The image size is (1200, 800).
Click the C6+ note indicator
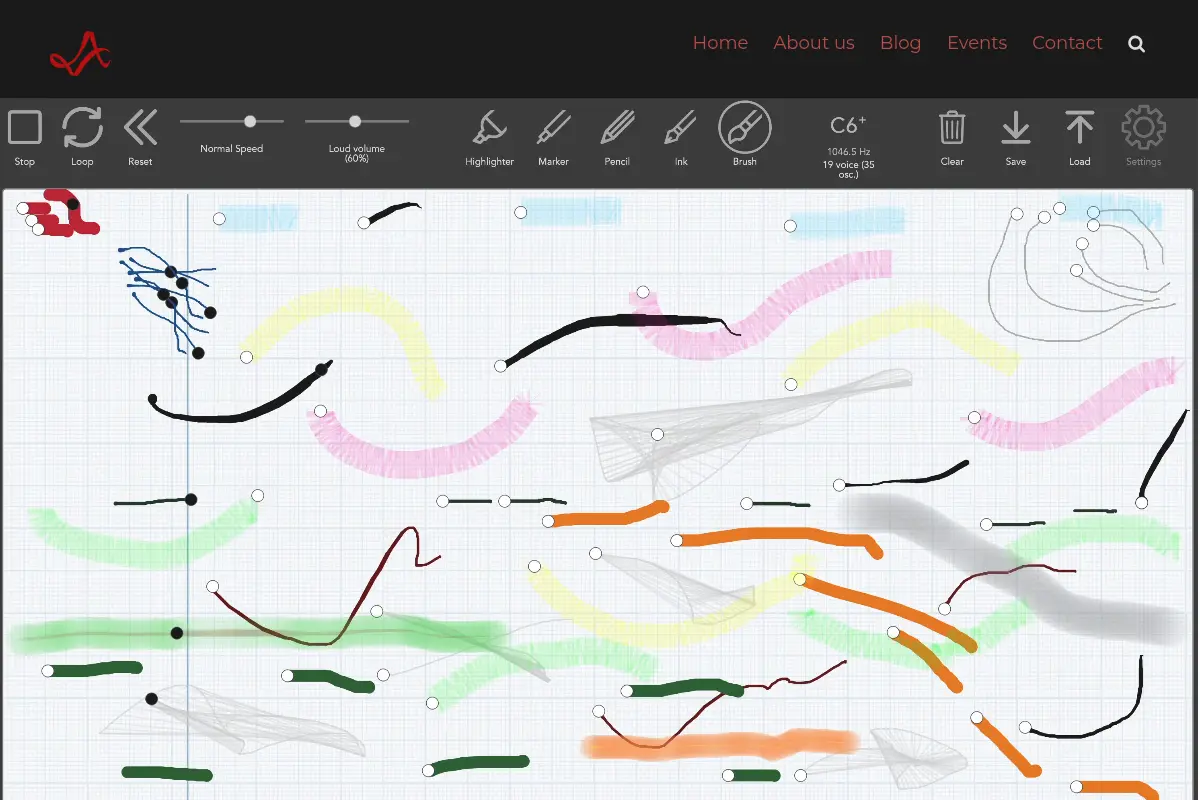tap(848, 125)
